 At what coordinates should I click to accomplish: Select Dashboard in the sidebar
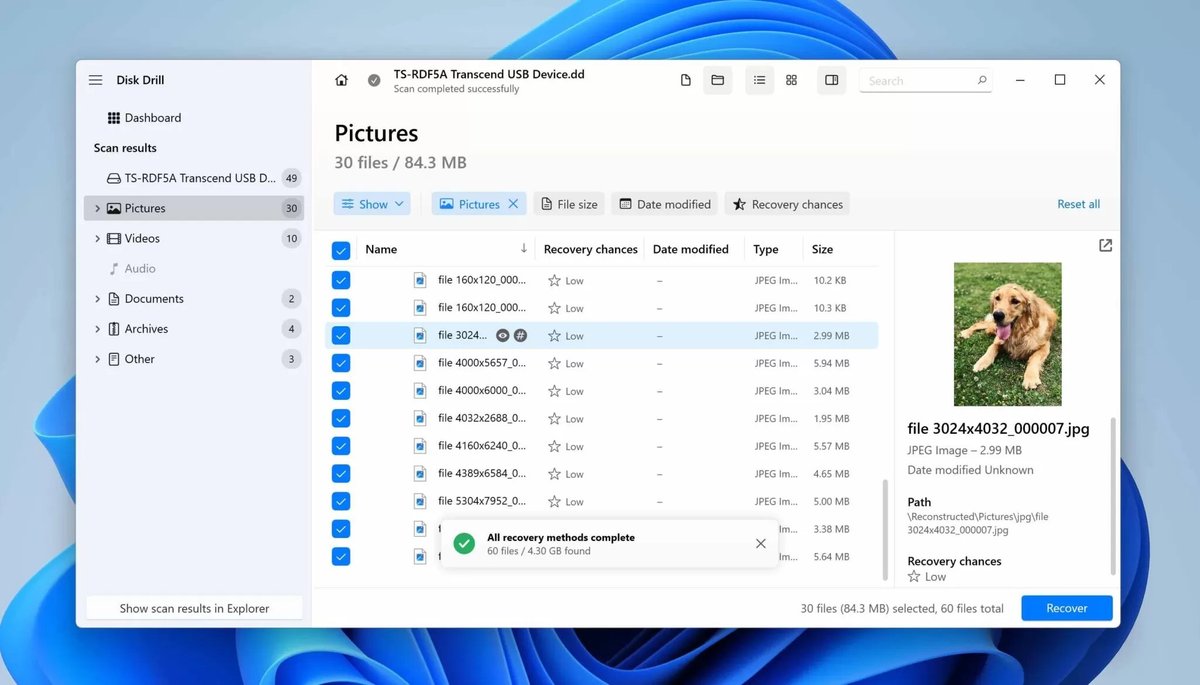(153, 117)
